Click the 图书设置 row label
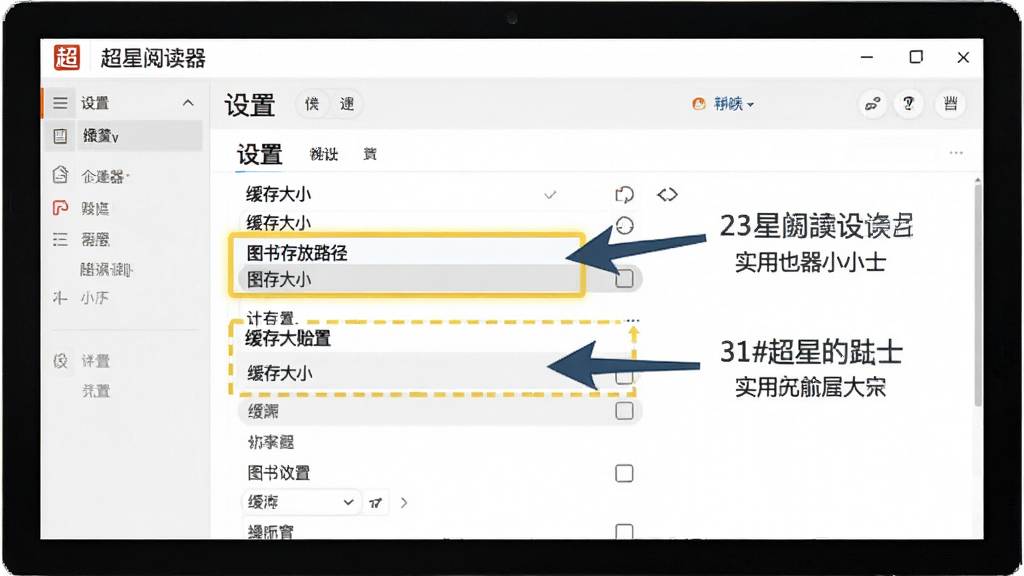This screenshot has height=576, width=1024. (279, 473)
